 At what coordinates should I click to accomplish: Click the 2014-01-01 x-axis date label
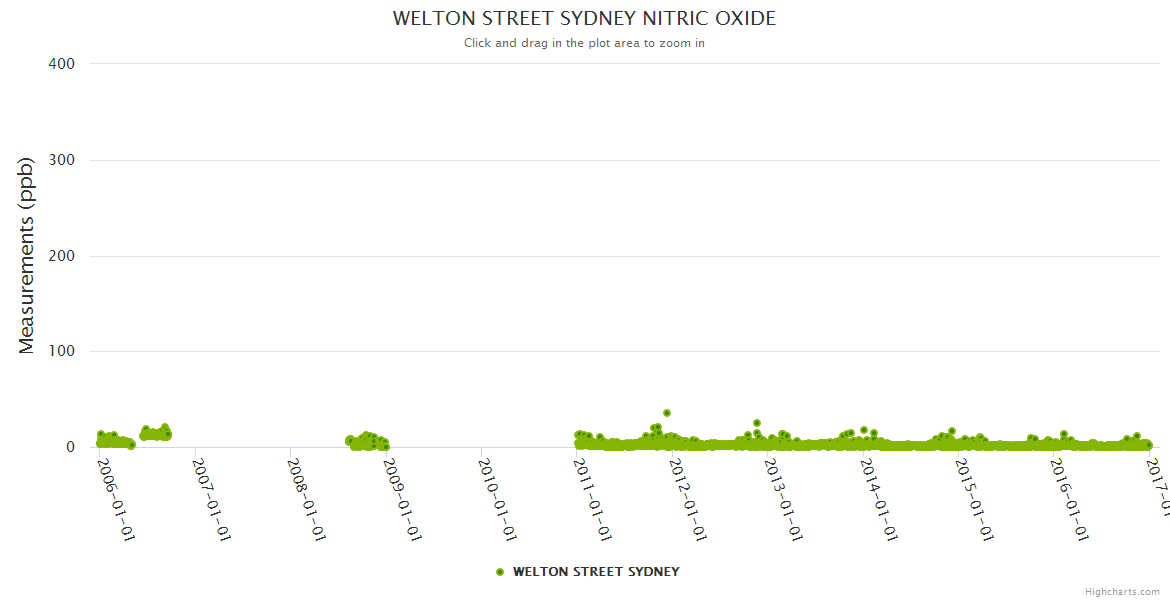tap(881, 499)
